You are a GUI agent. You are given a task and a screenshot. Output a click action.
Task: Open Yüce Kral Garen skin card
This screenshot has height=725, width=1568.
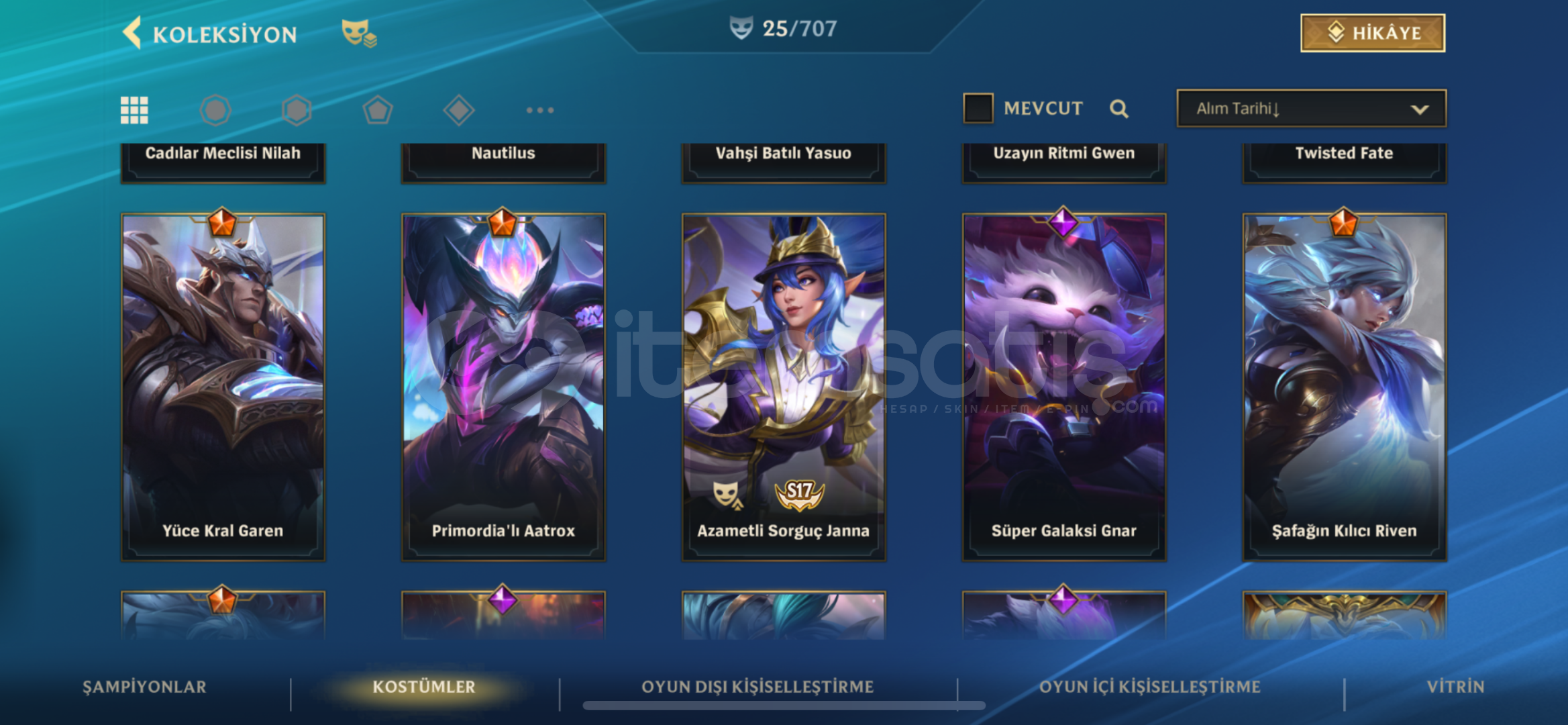223,387
